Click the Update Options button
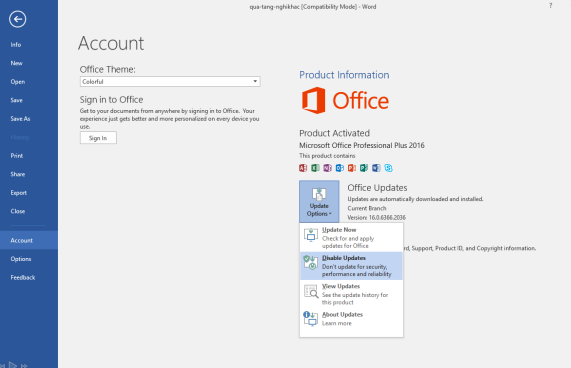The image size is (571, 368). pyautogui.click(x=319, y=201)
